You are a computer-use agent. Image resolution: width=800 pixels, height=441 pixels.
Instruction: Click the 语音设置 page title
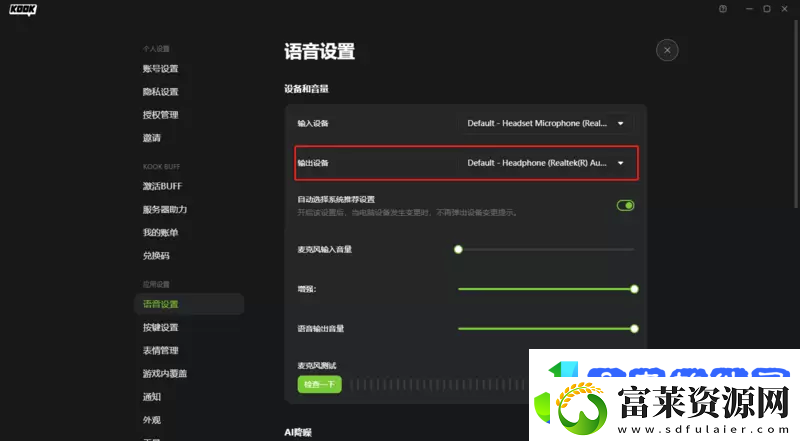point(319,52)
